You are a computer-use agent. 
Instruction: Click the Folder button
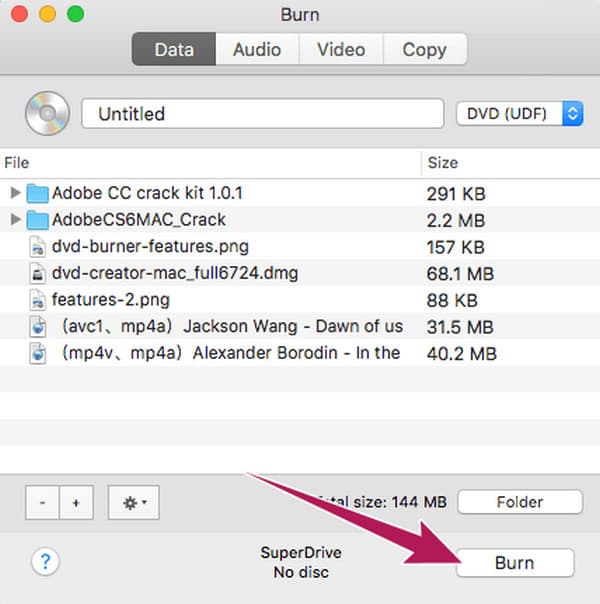point(520,502)
